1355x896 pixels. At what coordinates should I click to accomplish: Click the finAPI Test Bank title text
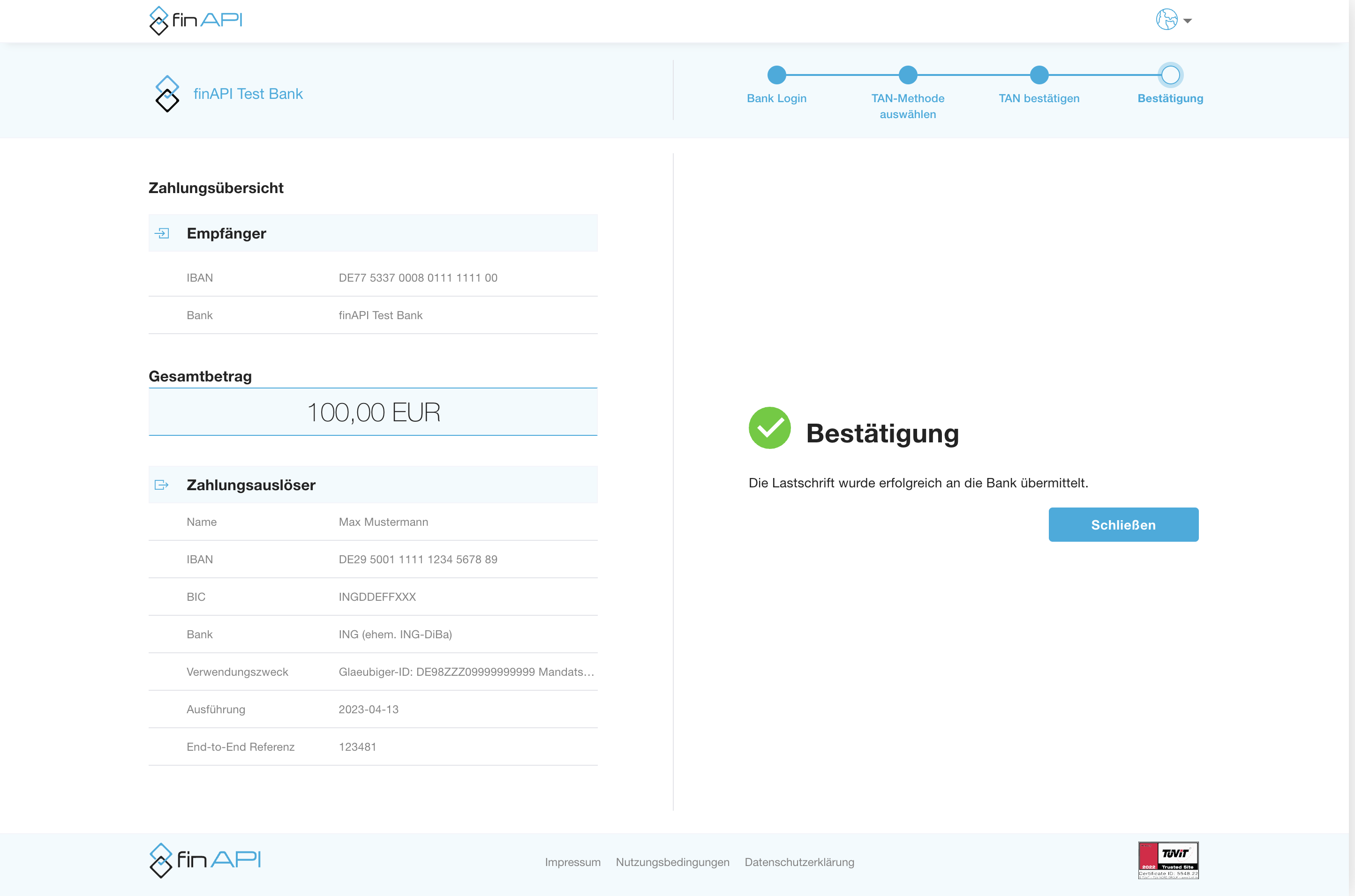point(248,94)
